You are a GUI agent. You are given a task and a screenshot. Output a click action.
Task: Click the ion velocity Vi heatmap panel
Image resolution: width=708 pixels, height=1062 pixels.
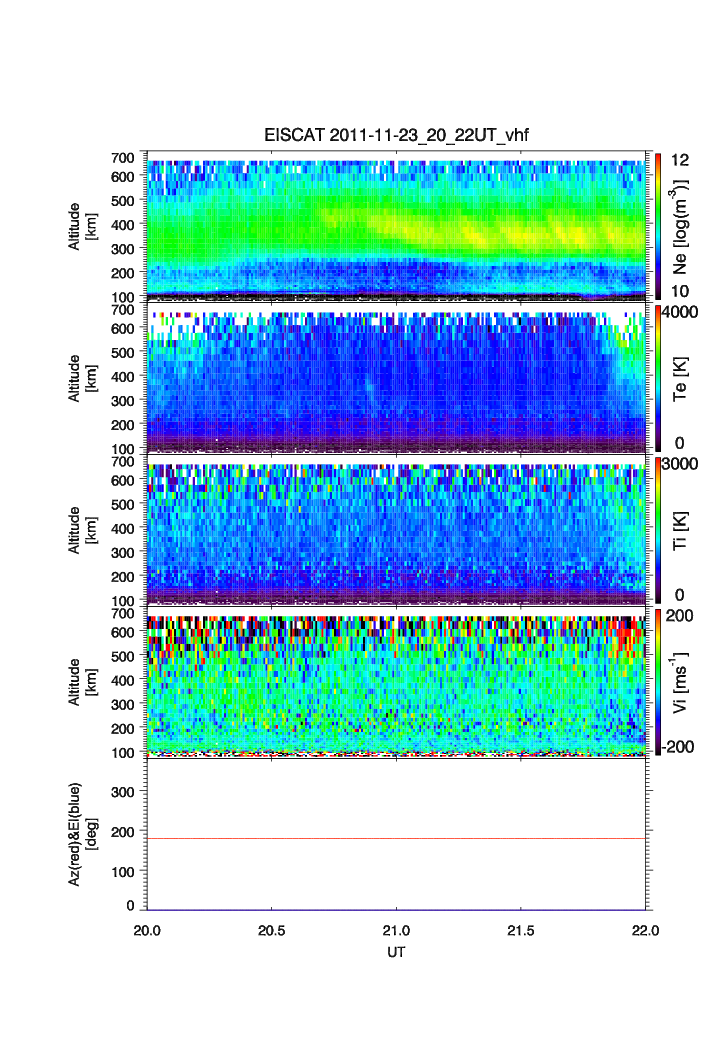[396, 682]
